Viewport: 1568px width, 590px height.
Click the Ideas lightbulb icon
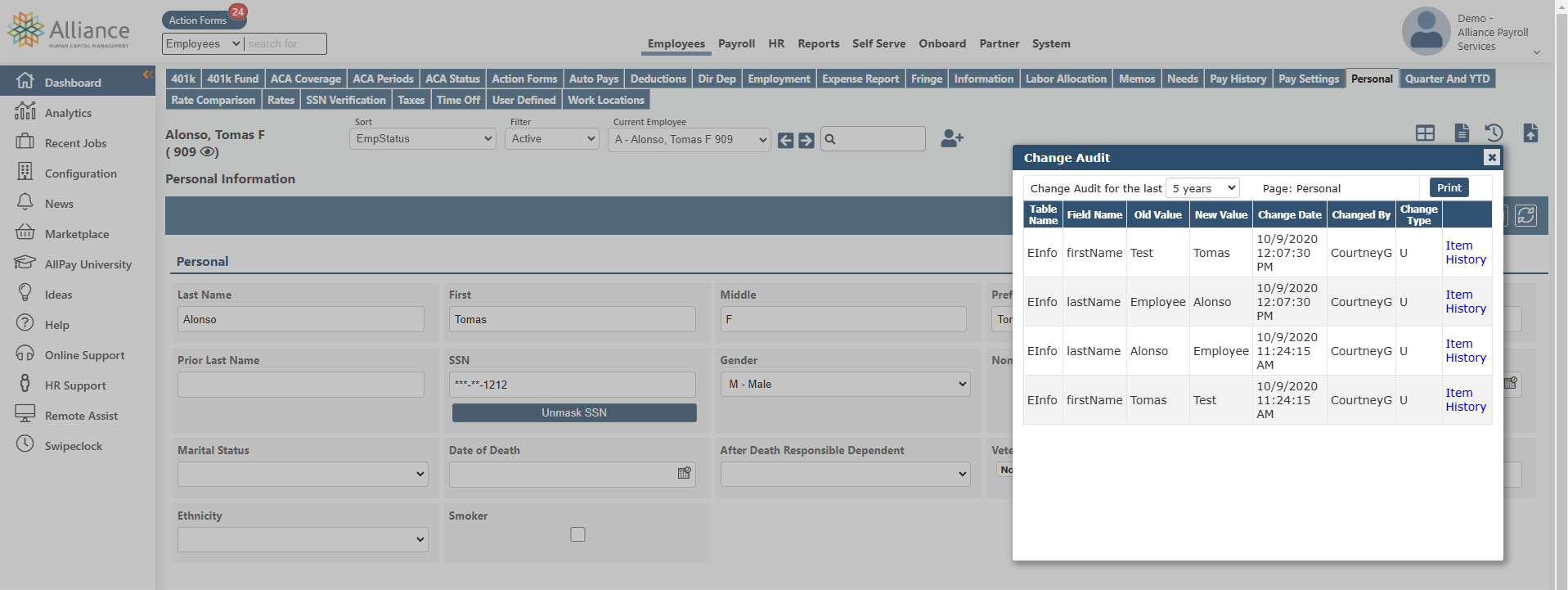pos(25,293)
